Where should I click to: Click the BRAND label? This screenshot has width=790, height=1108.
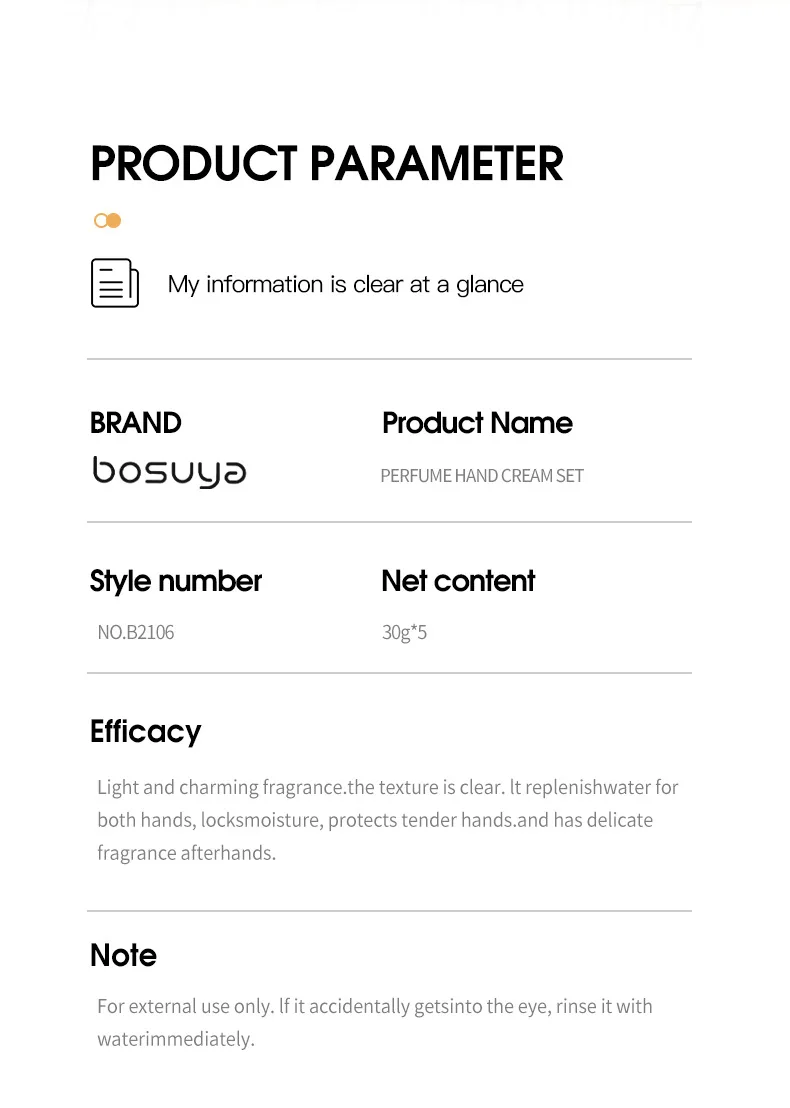coord(136,423)
